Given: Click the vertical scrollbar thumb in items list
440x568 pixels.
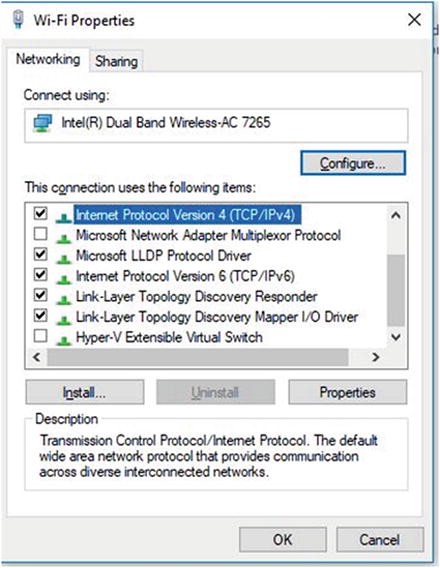Looking at the screenshot, I should pos(396,290).
